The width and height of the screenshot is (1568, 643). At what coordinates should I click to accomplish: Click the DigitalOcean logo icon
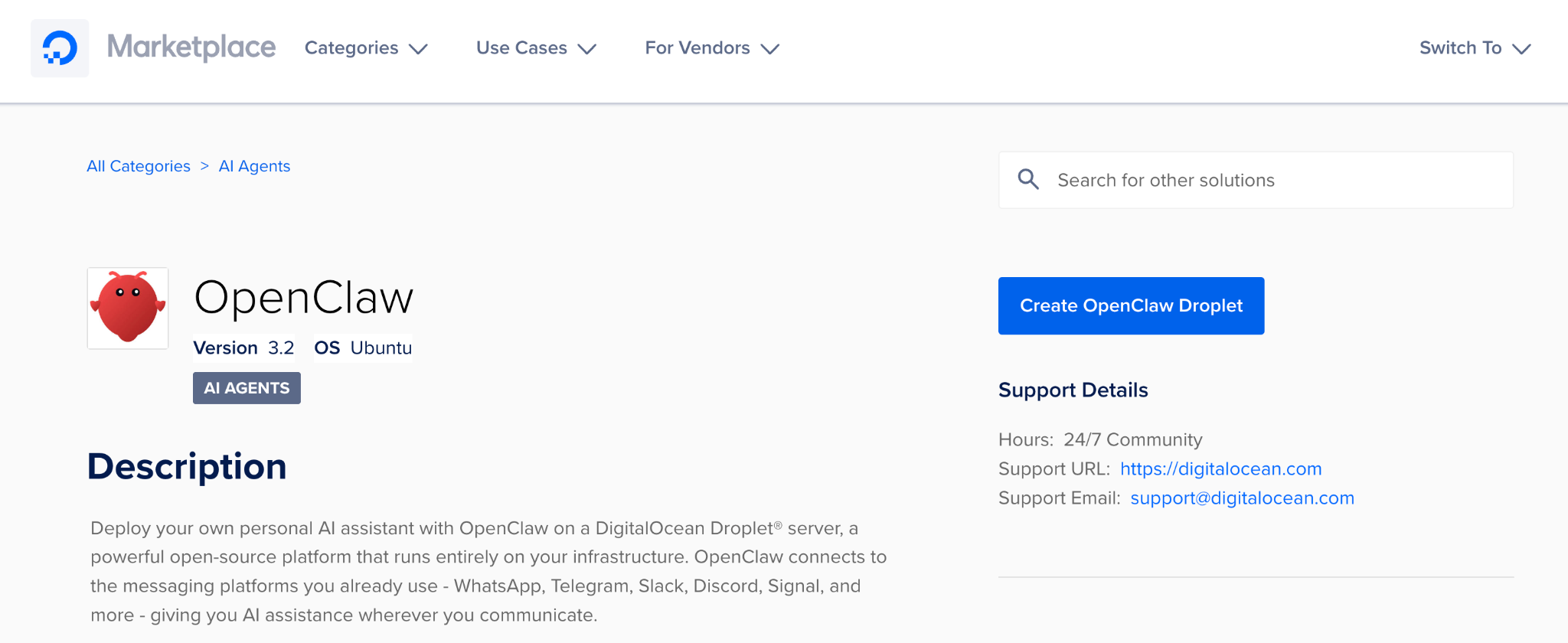[x=60, y=48]
